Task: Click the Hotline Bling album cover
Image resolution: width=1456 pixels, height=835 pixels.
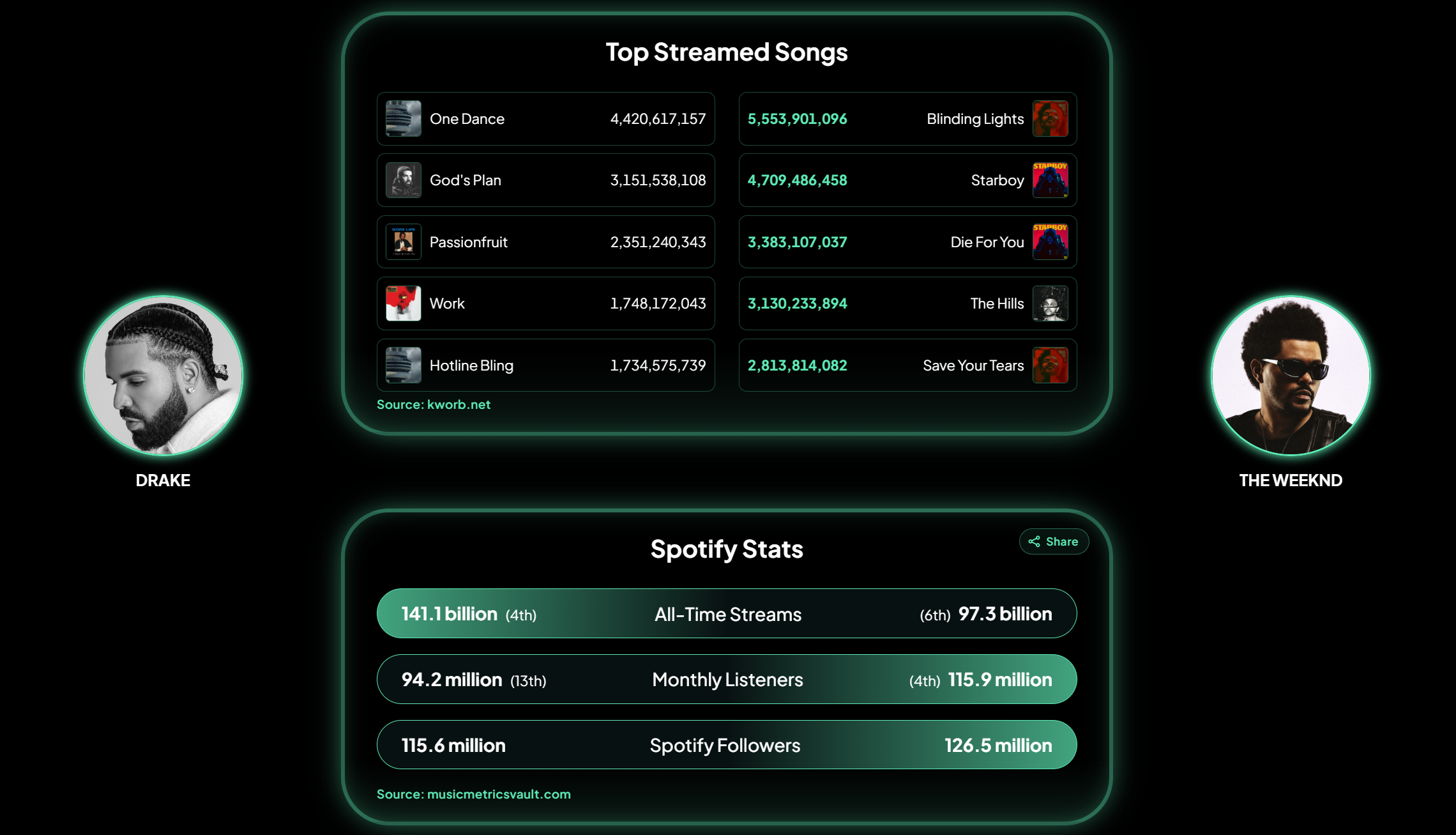Action: point(404,365)
